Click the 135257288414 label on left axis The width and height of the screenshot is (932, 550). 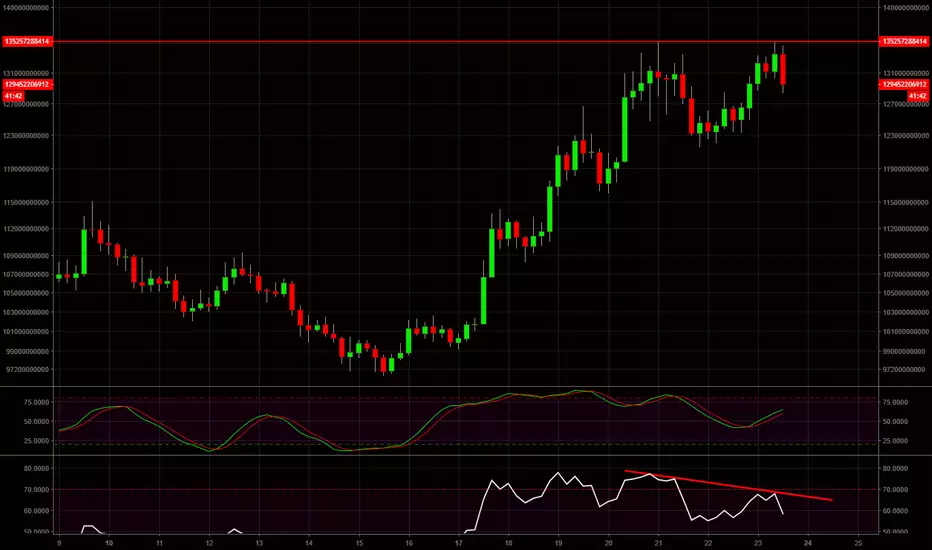27,42
